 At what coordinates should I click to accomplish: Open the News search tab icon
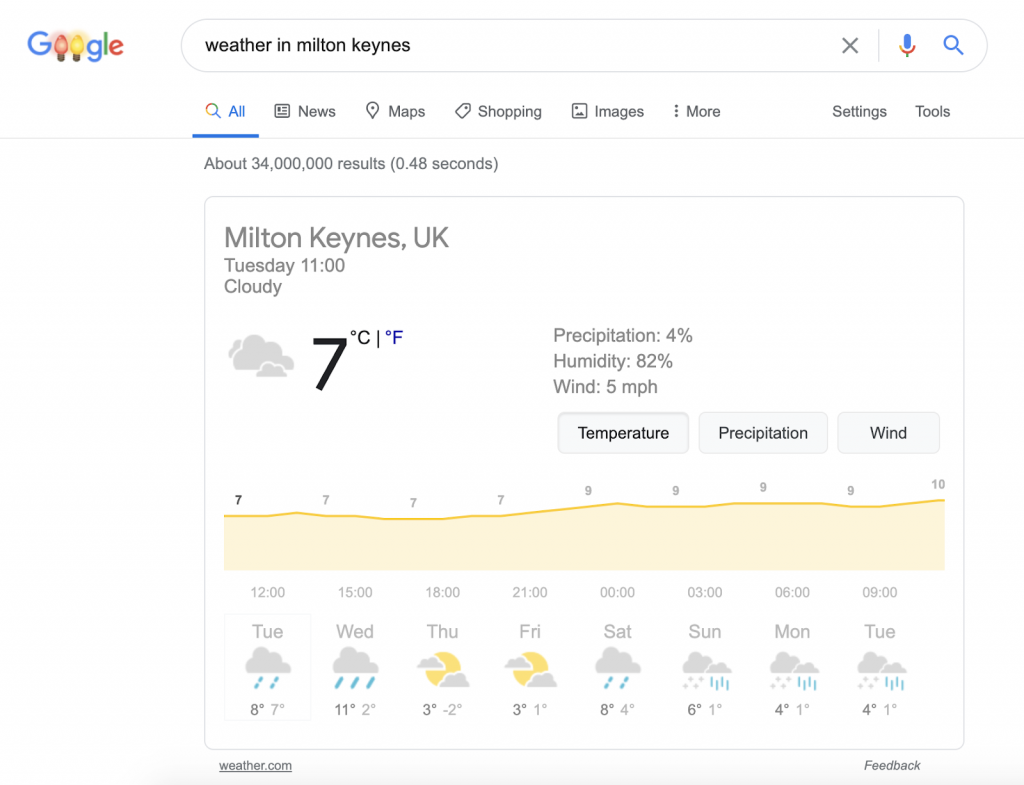tap(284, 111)
